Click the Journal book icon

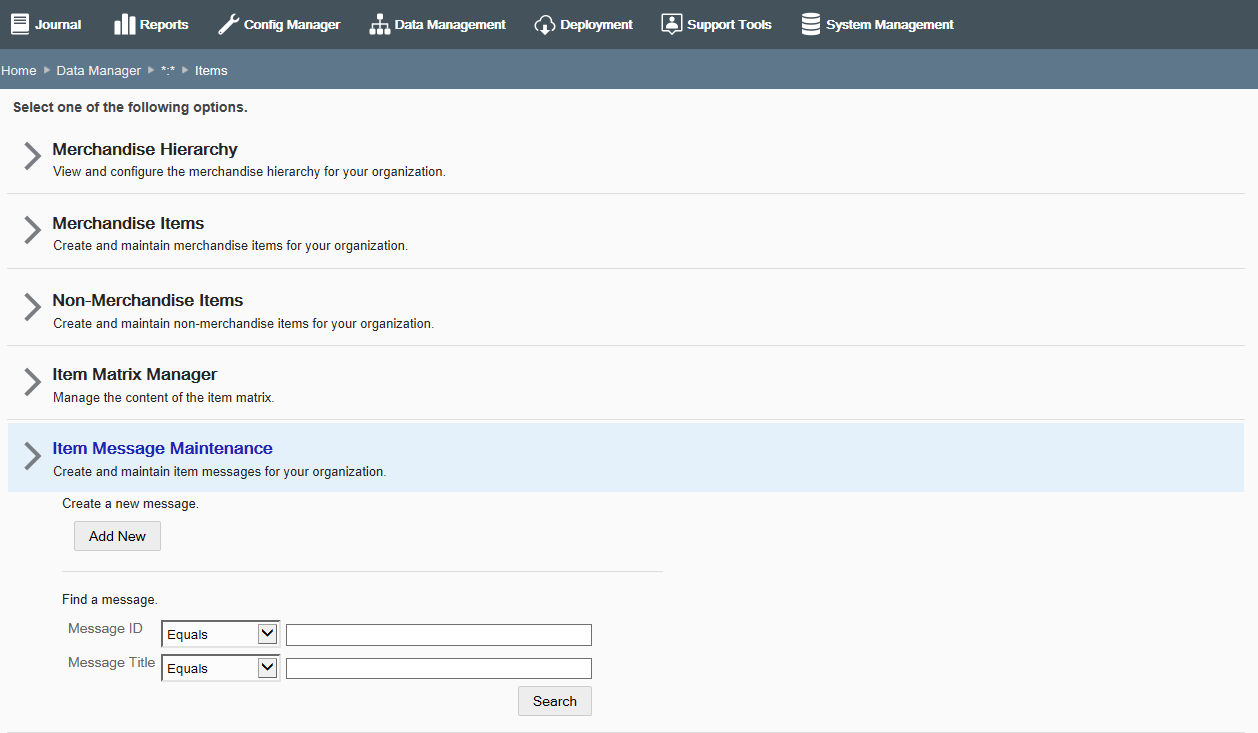point(20,24)
